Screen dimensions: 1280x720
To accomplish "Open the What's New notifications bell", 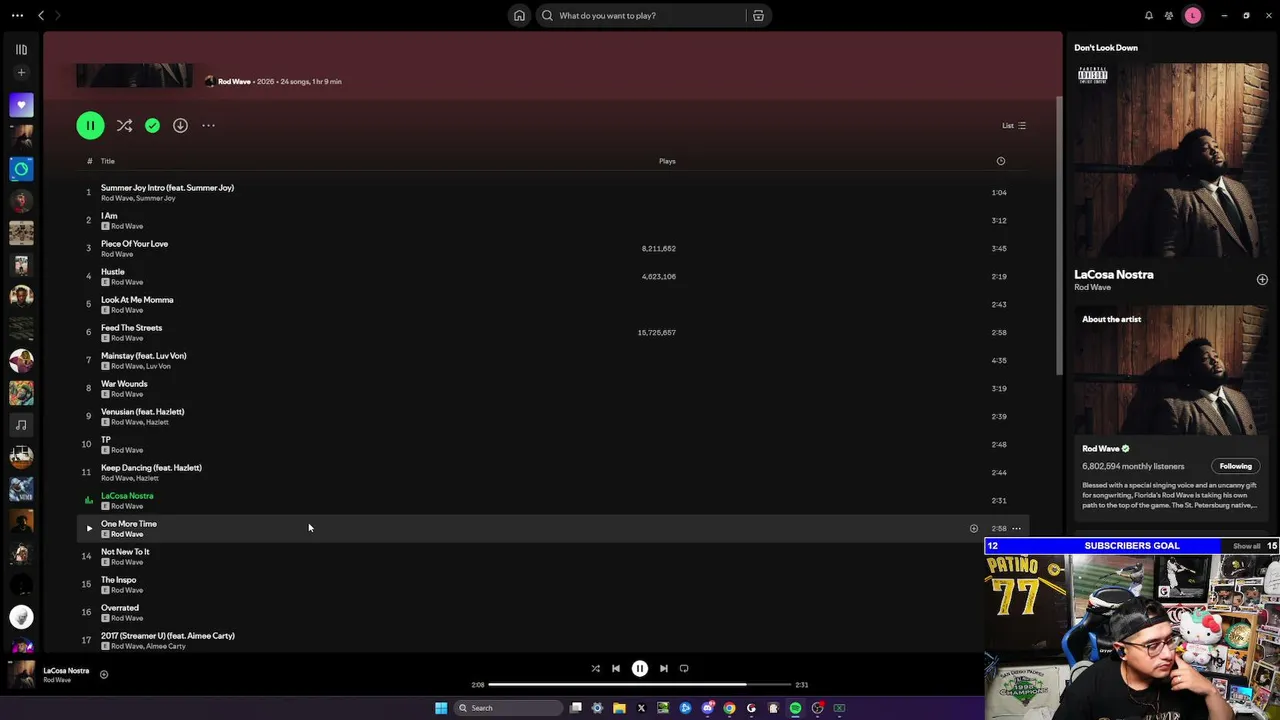I will [x=1149, y=15].
